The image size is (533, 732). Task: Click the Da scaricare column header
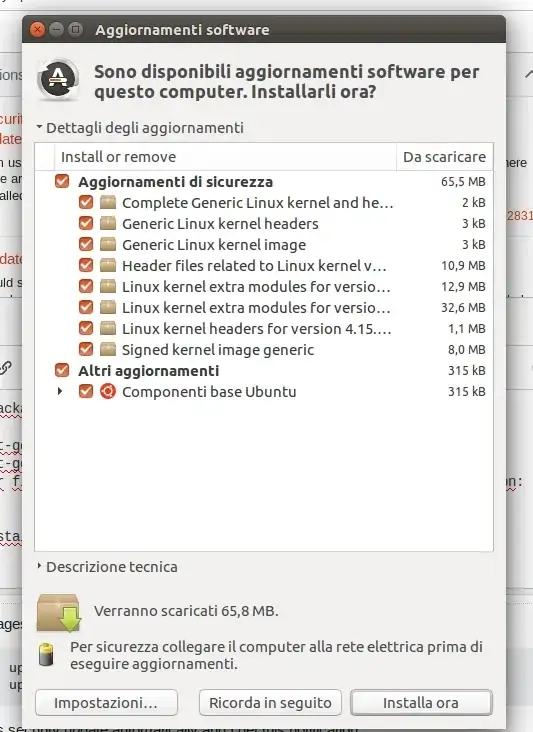444,157
